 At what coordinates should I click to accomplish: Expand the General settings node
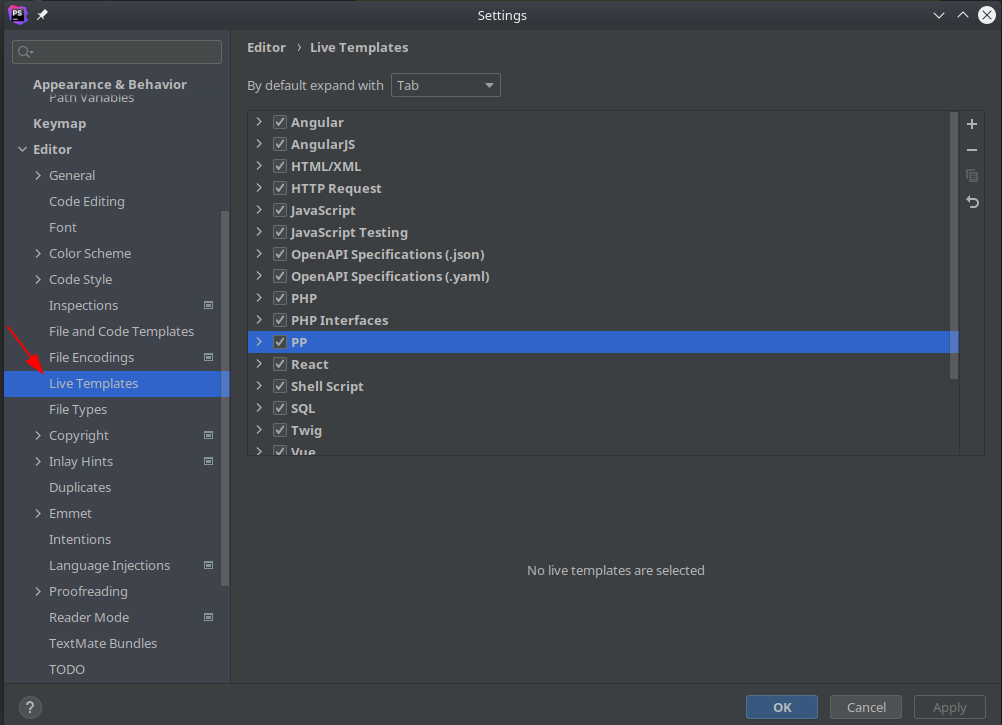tap(38, 175)
